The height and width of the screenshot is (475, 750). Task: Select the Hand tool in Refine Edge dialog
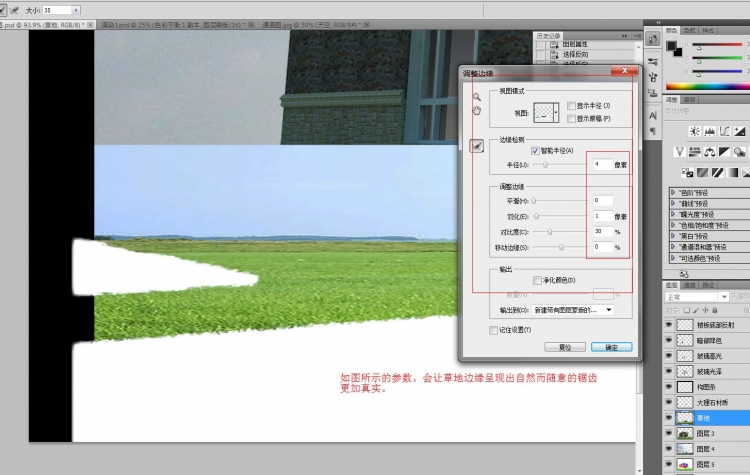476,111
